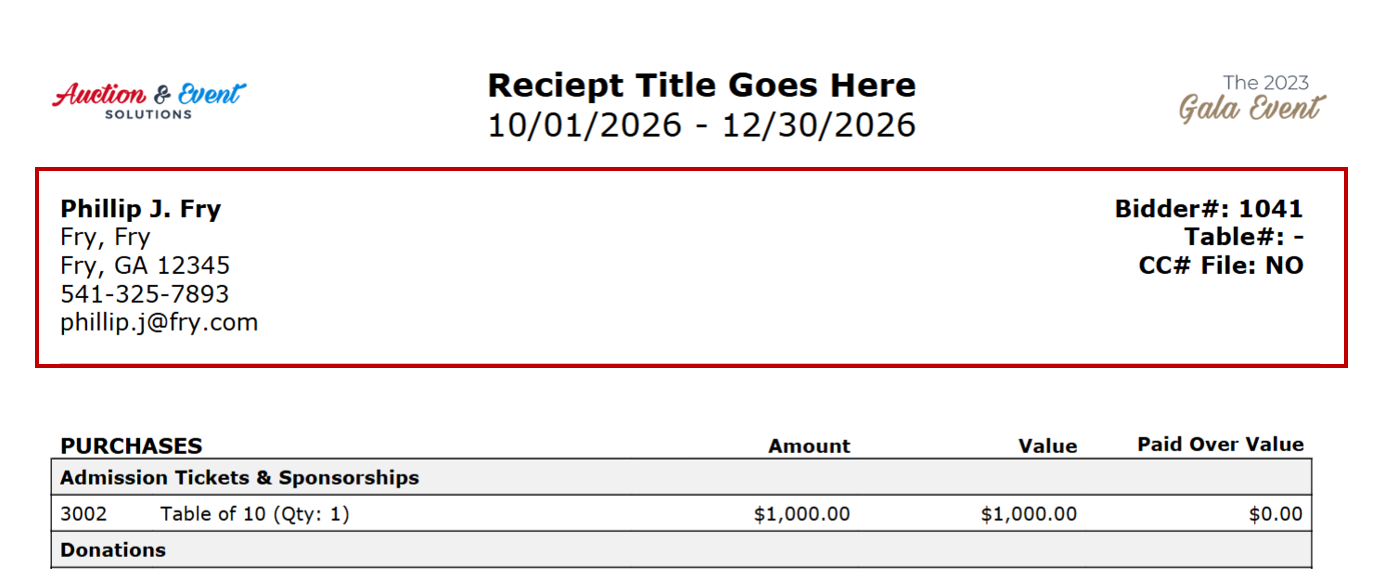Click the Paid Over Value column header
1380x580 pixels.
[x=1220, y=444]
